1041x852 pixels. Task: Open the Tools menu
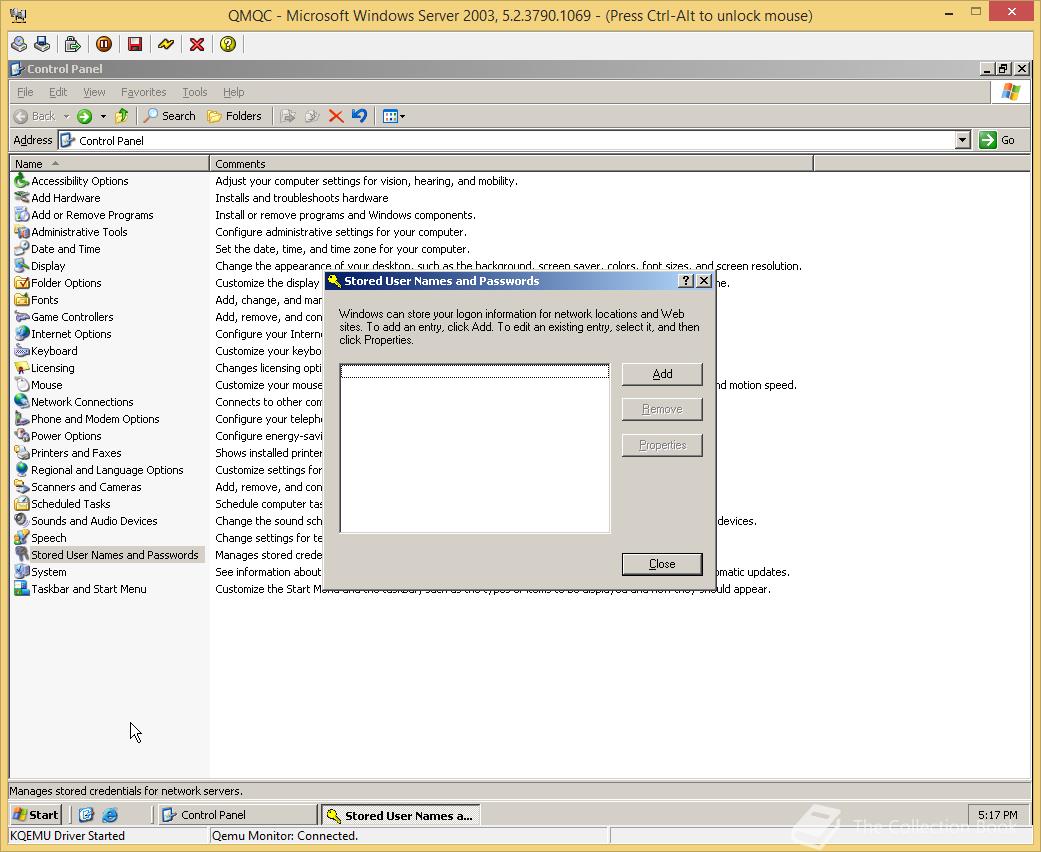pyautogui.click(x=195, y=92)
